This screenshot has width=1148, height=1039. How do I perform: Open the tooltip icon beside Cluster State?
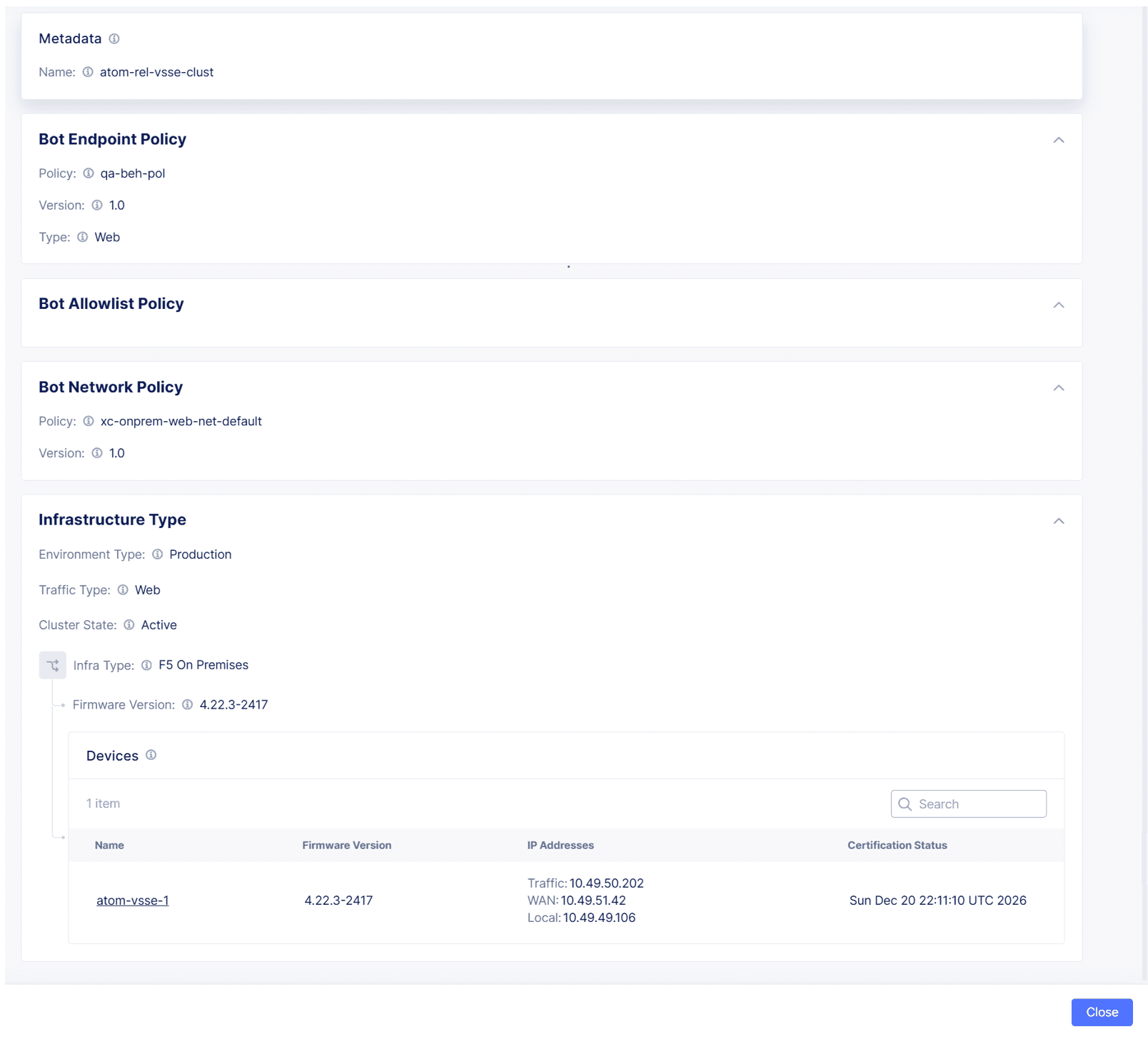tap(129, 624)
